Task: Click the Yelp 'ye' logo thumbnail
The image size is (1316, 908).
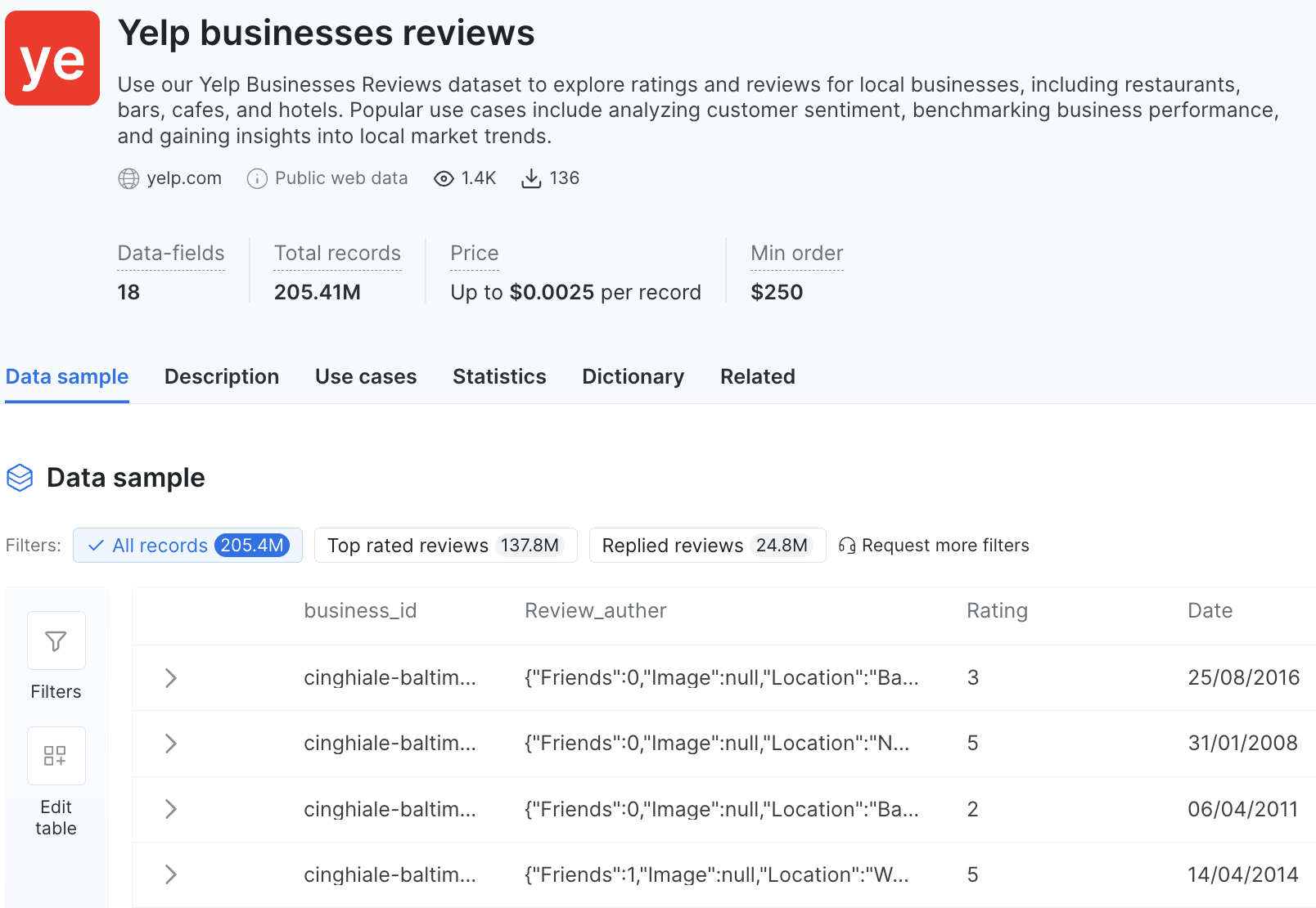Action: click(52, 58)
